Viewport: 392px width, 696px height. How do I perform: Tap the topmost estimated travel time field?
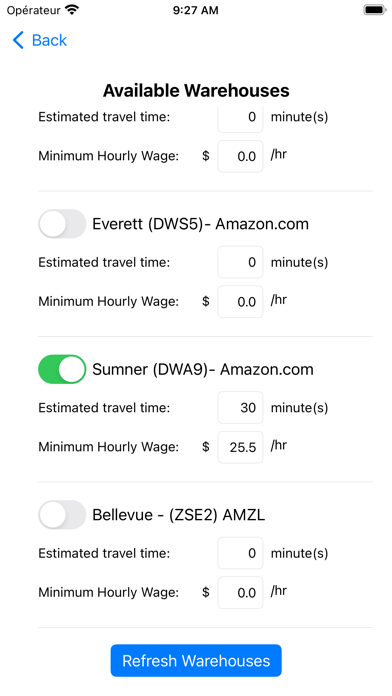[240, 119]
